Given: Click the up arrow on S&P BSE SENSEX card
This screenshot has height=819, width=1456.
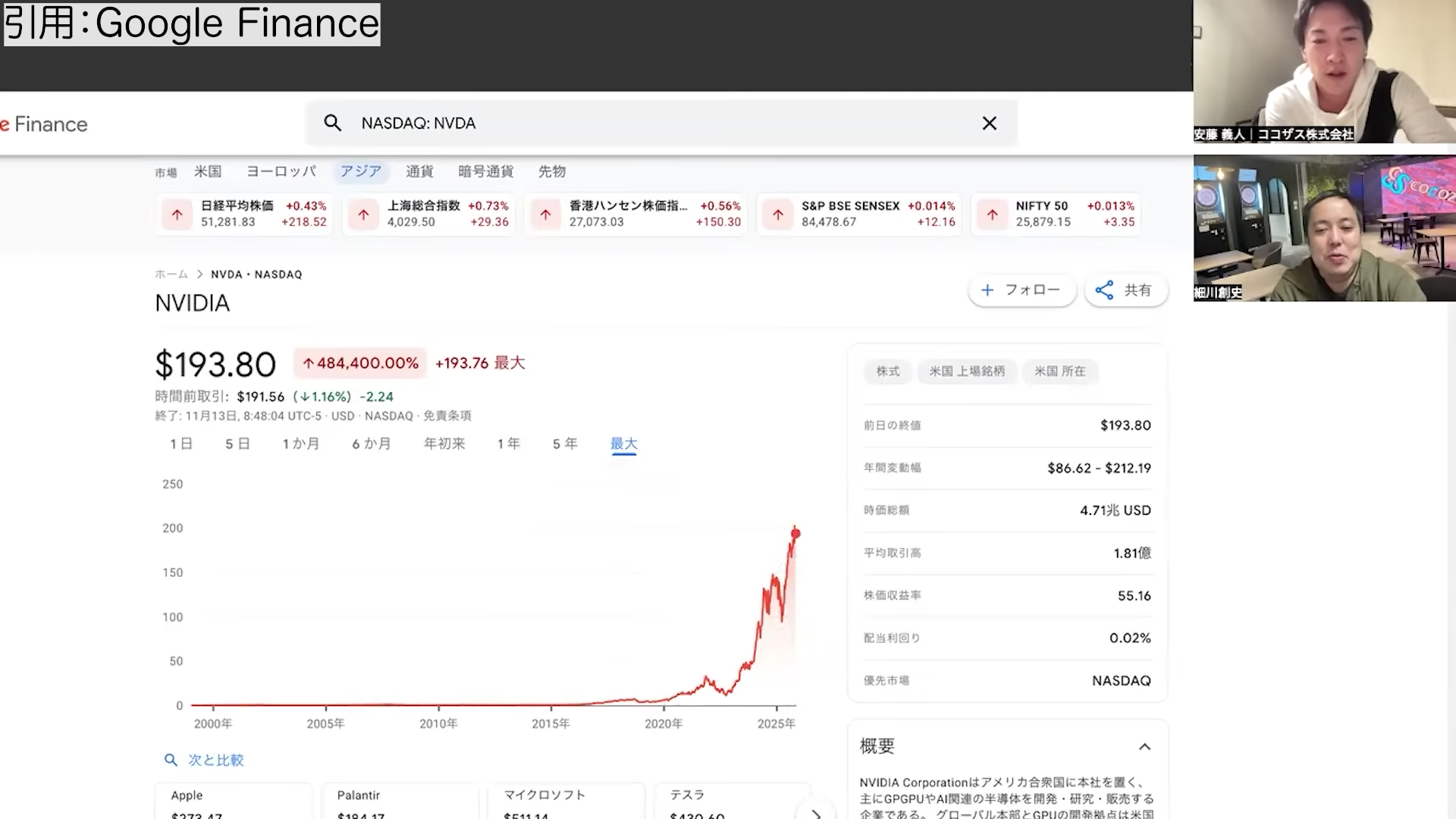Looking at the screenshot, I should (777, 215).
